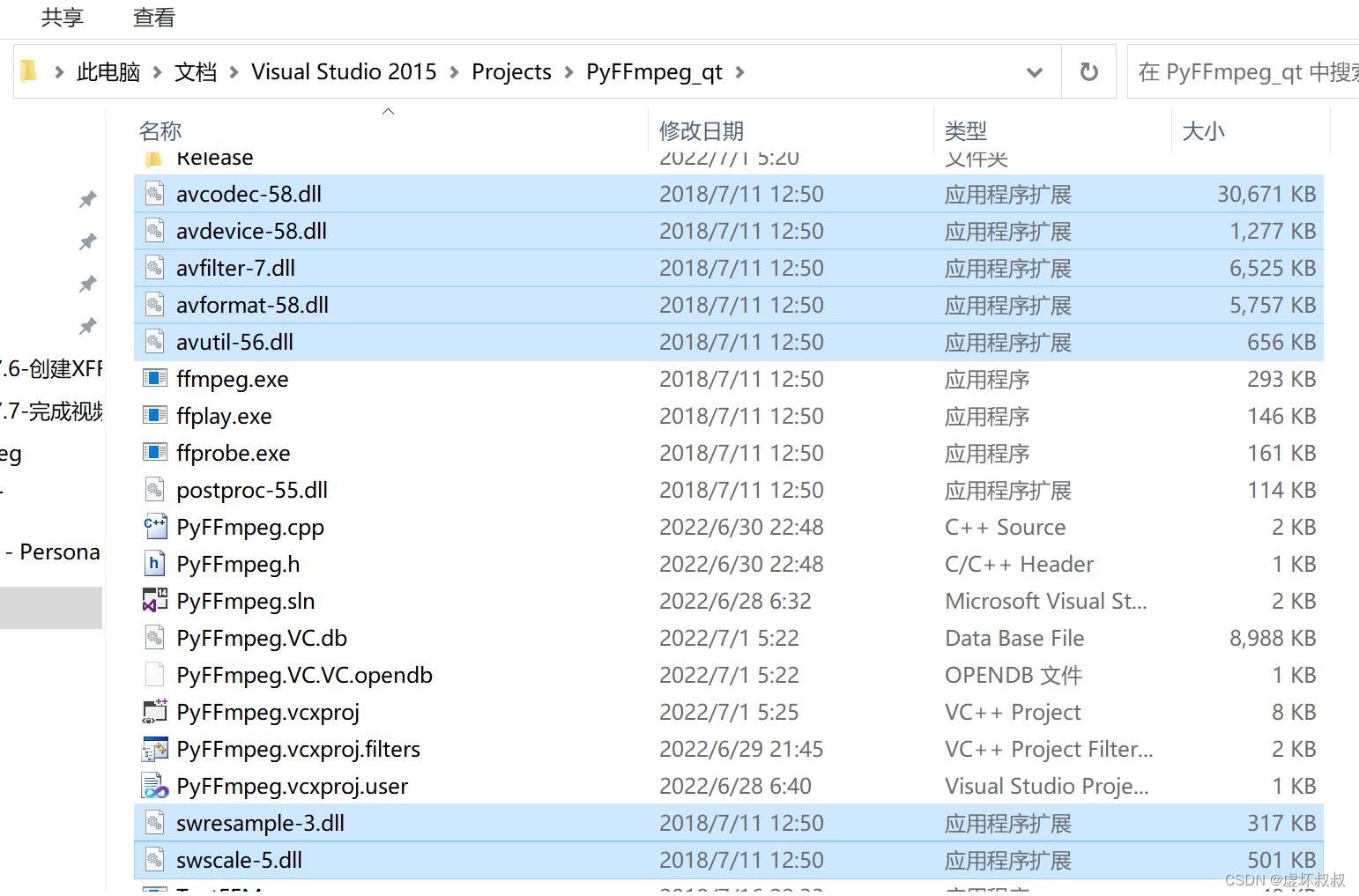
Task: Sort by 类型 column header
Action: click(x=966, y=131)
